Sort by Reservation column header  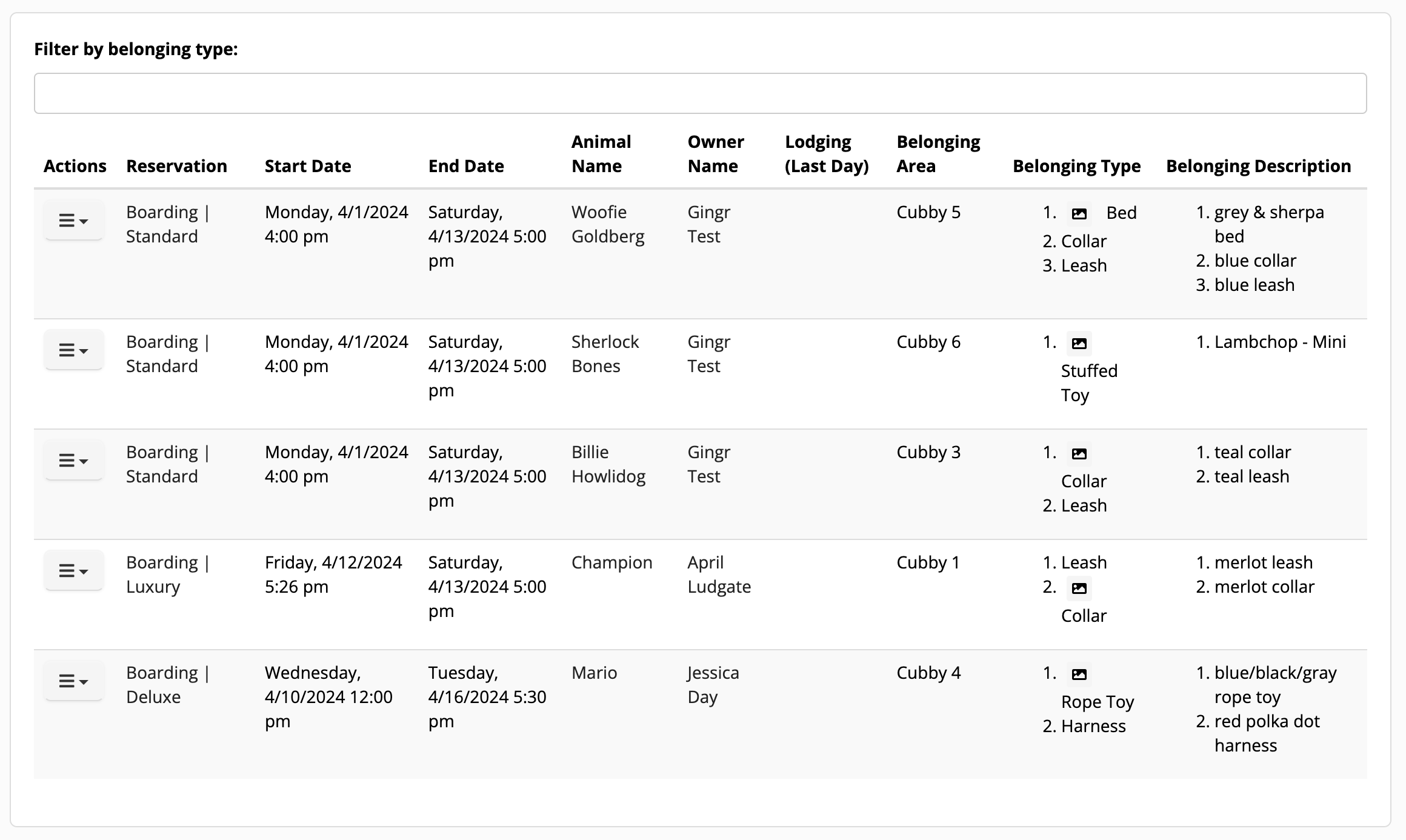click(177, 166)
